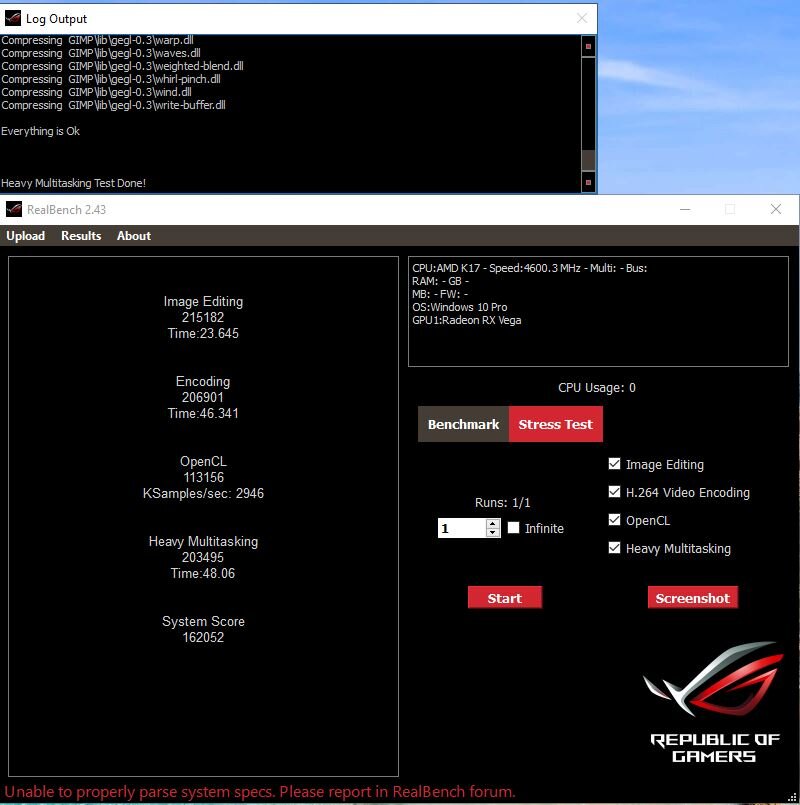The width and height of the screenshot is (800, 805).
Task: Close the Log Output window
Action: pyautogui.click(x=582, y=18)
